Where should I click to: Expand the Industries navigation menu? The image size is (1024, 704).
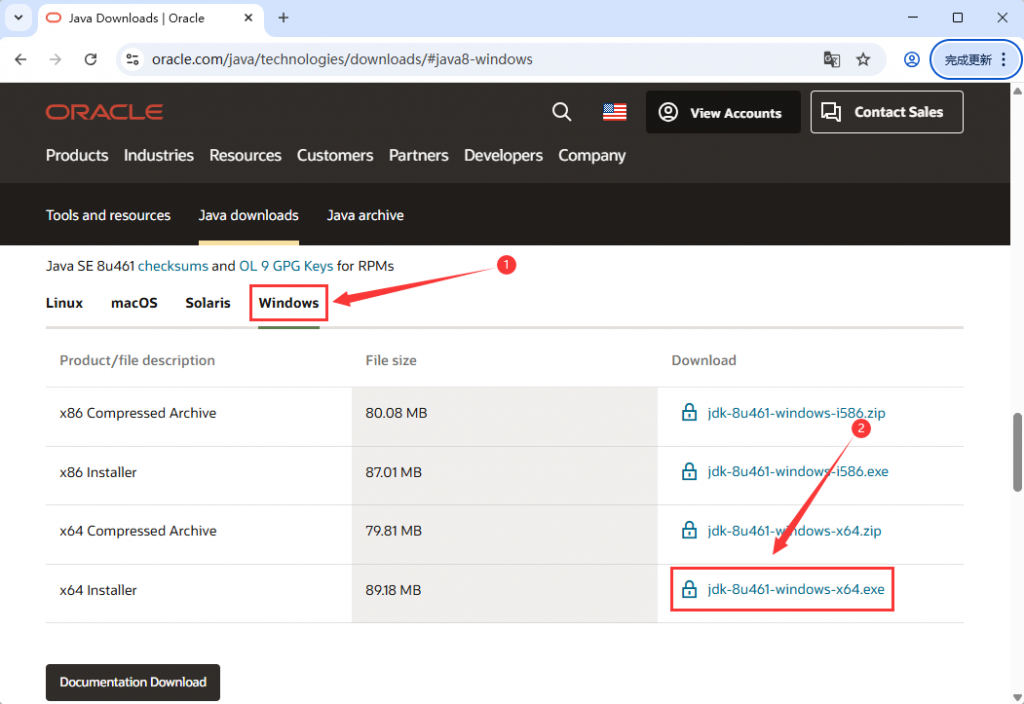point(158,155)
